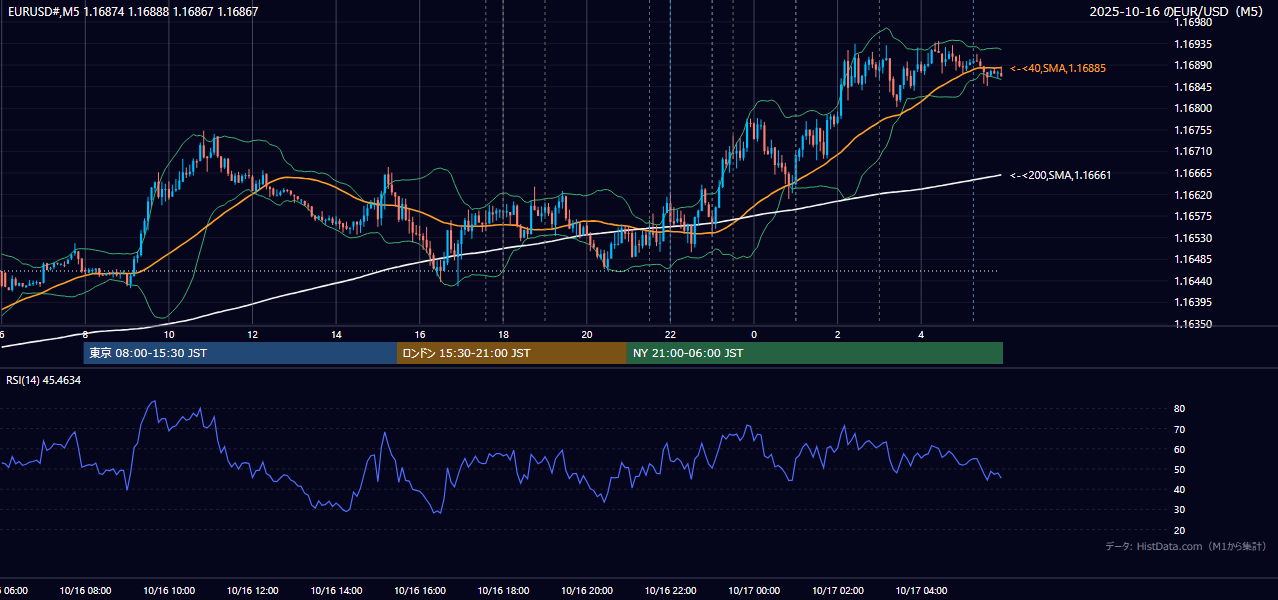The width and height of the screenshot is (1278, 600).
Task: Click the bottom axis date 10/16 20:00
Action: pos(587,590)
